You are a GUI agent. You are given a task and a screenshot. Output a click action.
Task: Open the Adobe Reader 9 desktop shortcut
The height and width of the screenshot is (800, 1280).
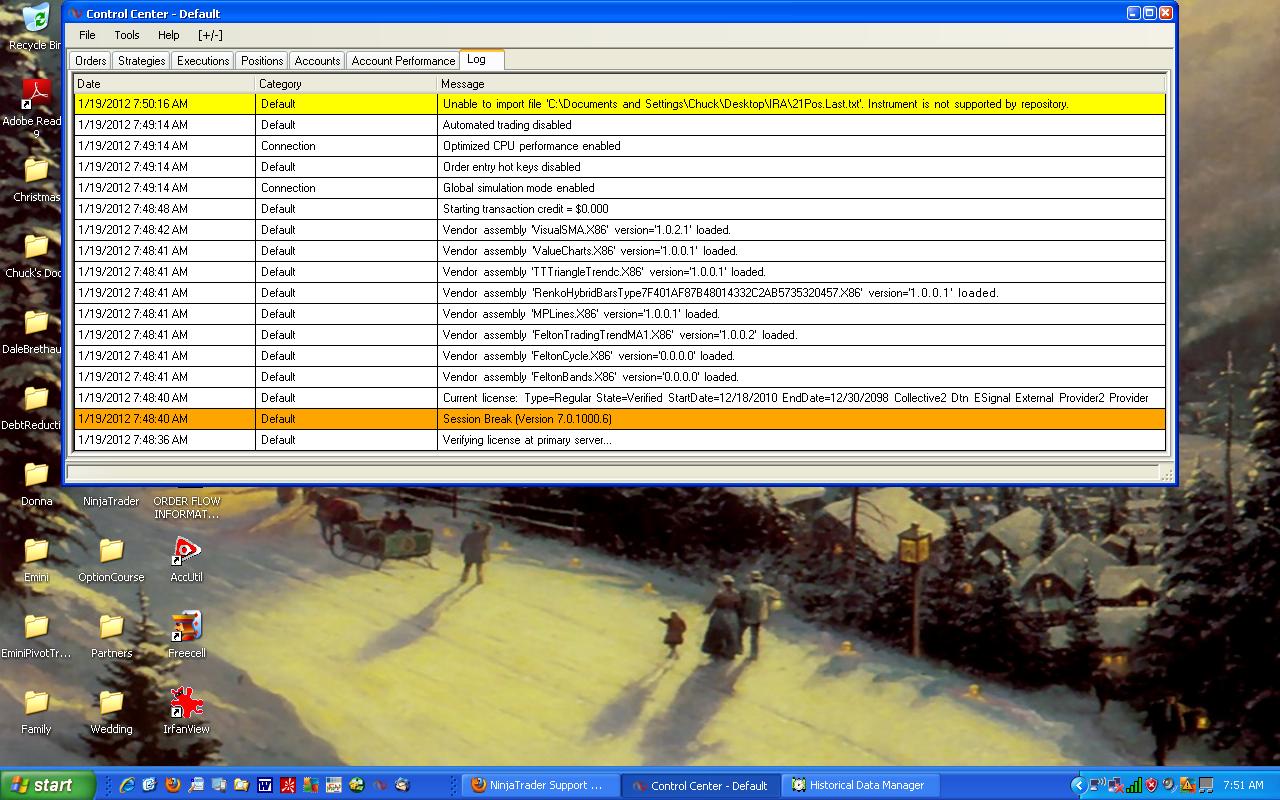[x=36, y=108]
